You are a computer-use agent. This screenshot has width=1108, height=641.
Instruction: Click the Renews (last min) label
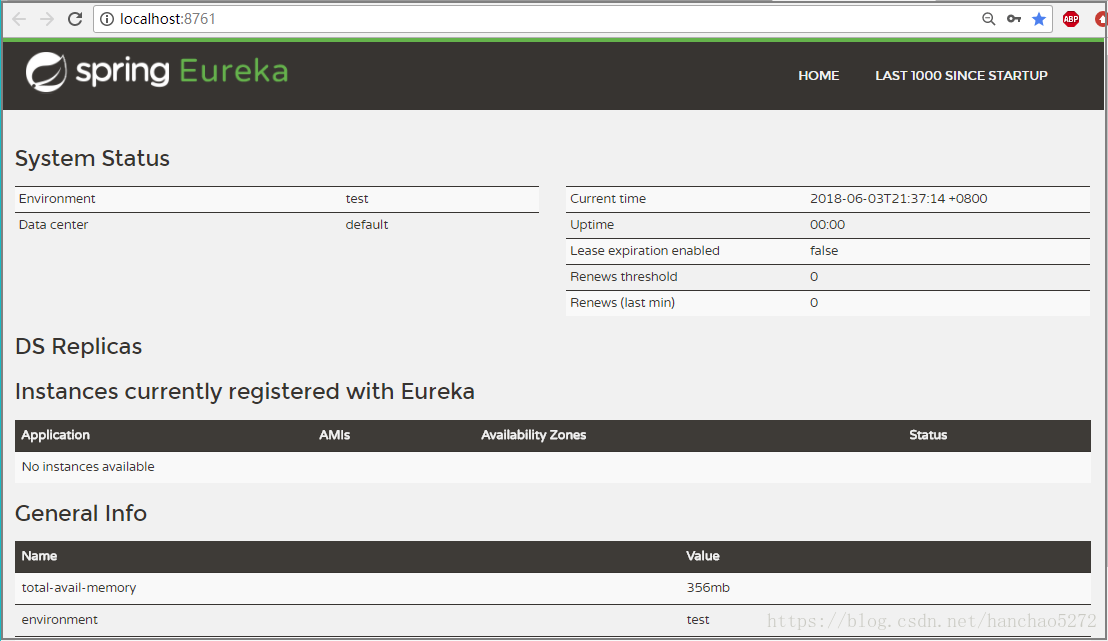tap(623, 302)
